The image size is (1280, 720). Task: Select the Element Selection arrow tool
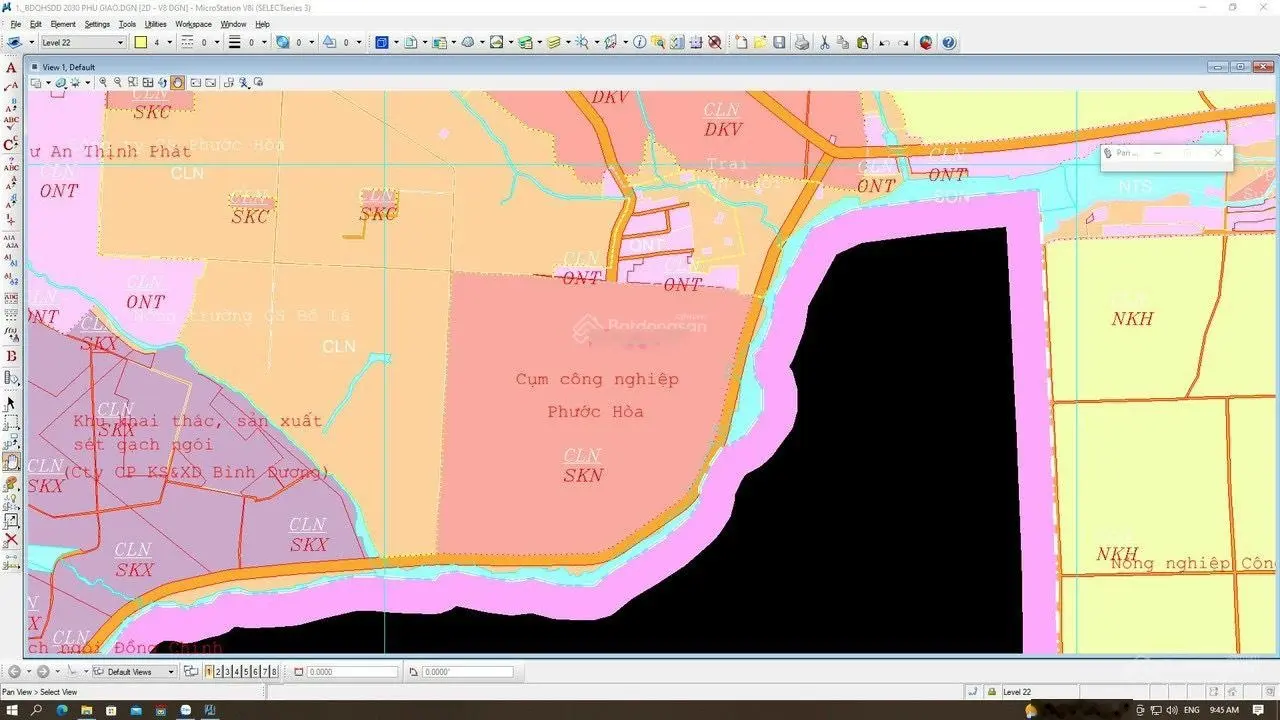[x=11, y=403]
